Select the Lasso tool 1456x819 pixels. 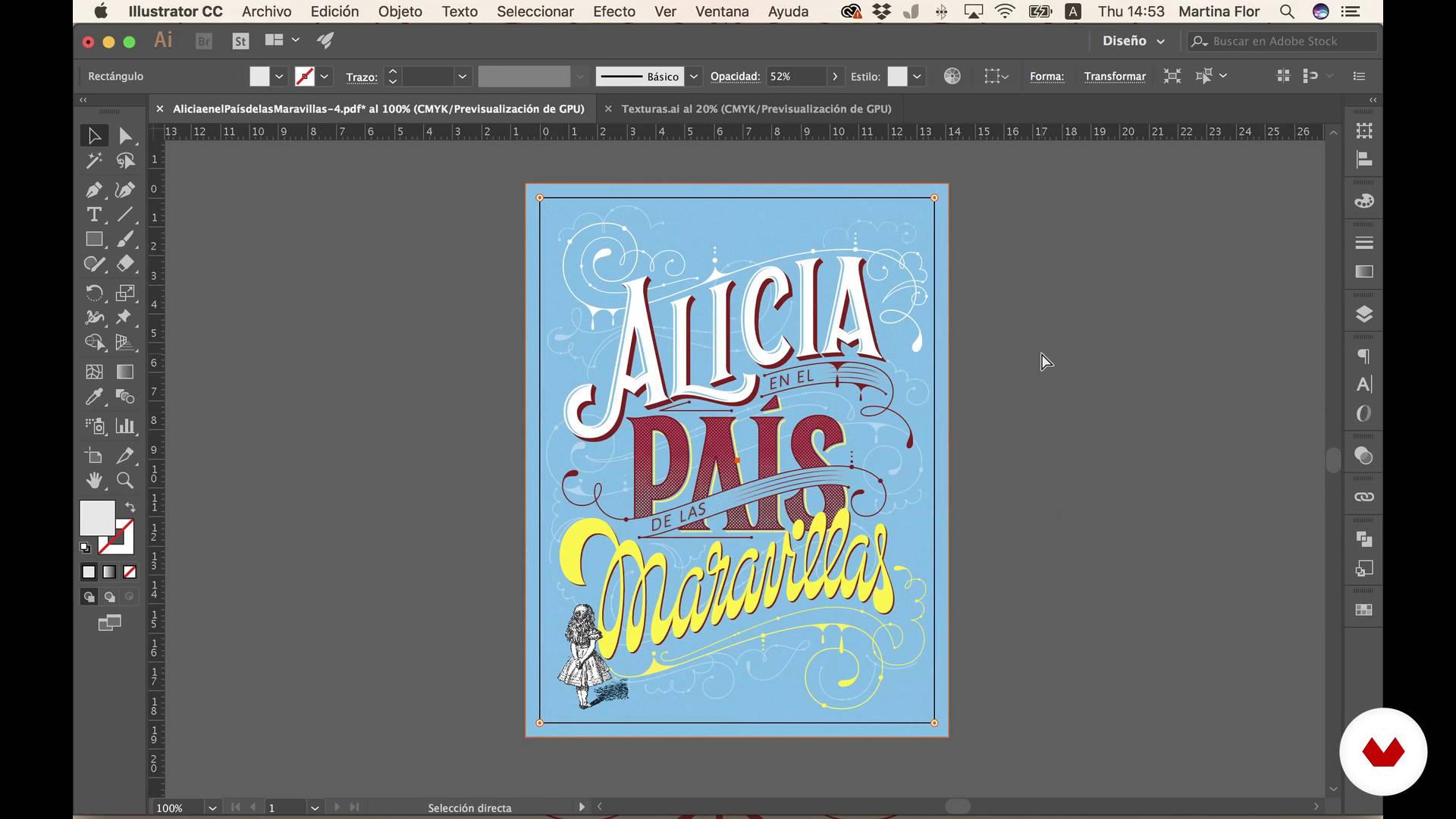(x=125, y=161)
